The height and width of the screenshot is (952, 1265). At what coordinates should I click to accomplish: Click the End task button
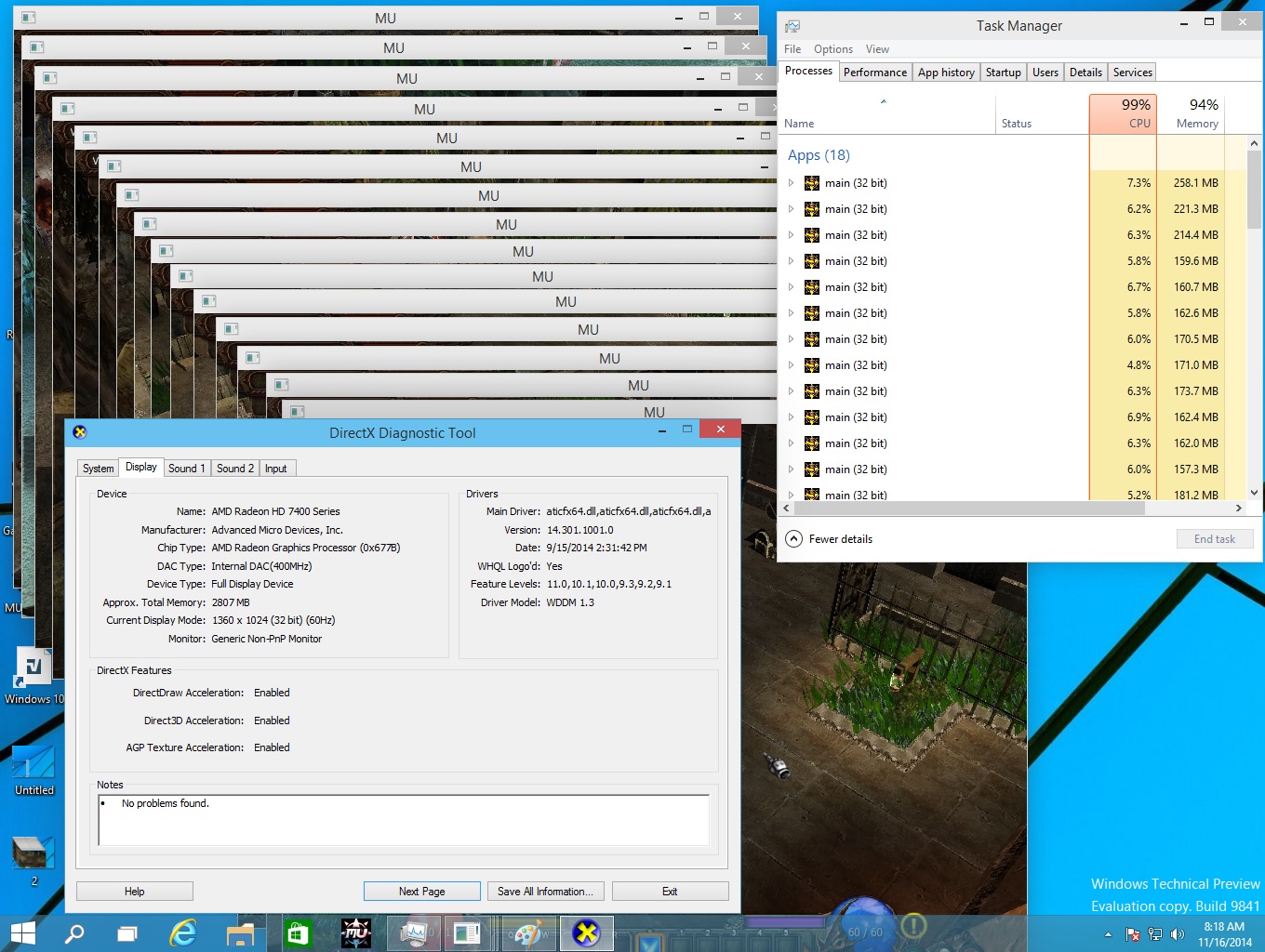[x=1215, y=539]
